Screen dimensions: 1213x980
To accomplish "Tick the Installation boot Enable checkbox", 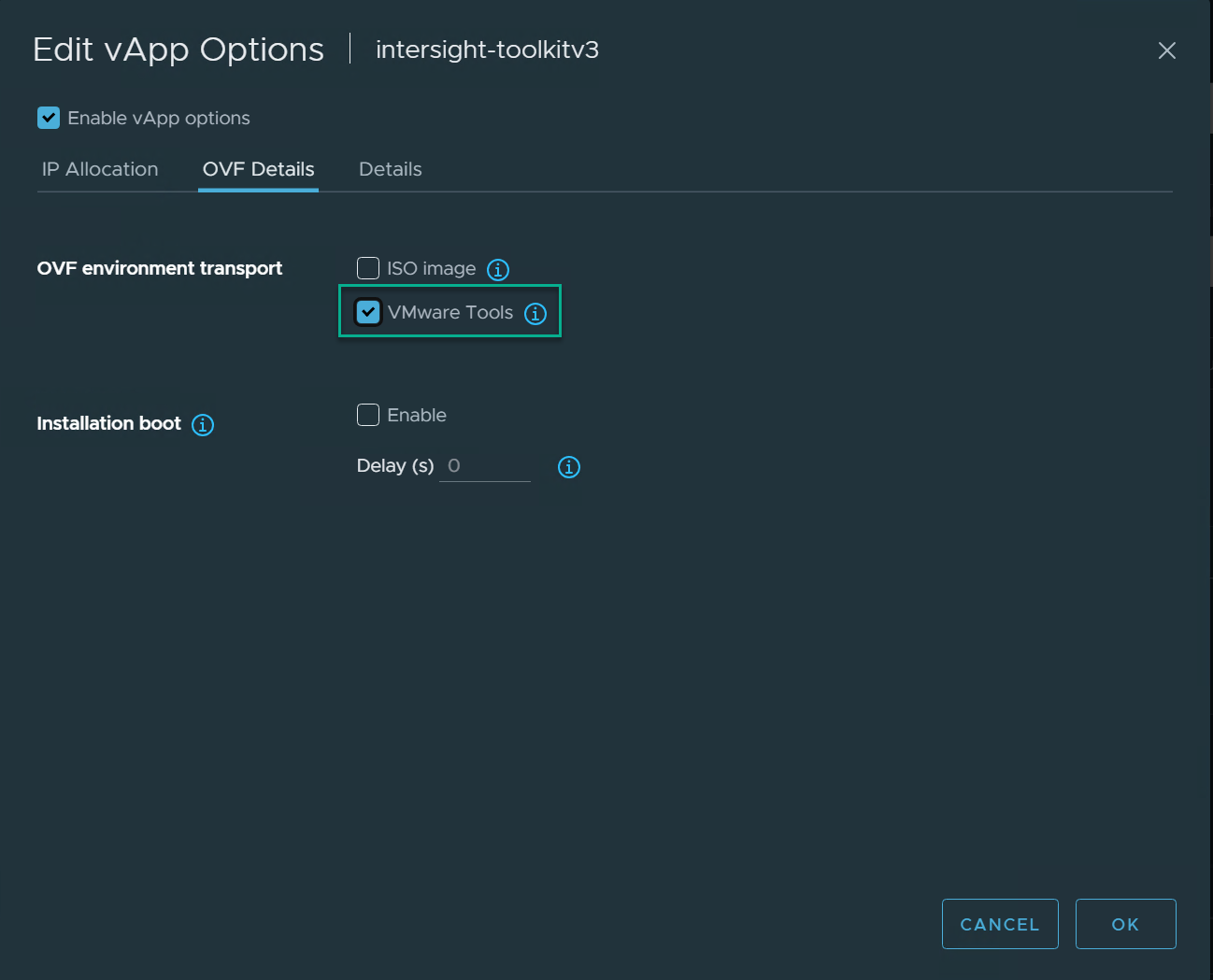I will pyautogui.click(x=368, y=415).
